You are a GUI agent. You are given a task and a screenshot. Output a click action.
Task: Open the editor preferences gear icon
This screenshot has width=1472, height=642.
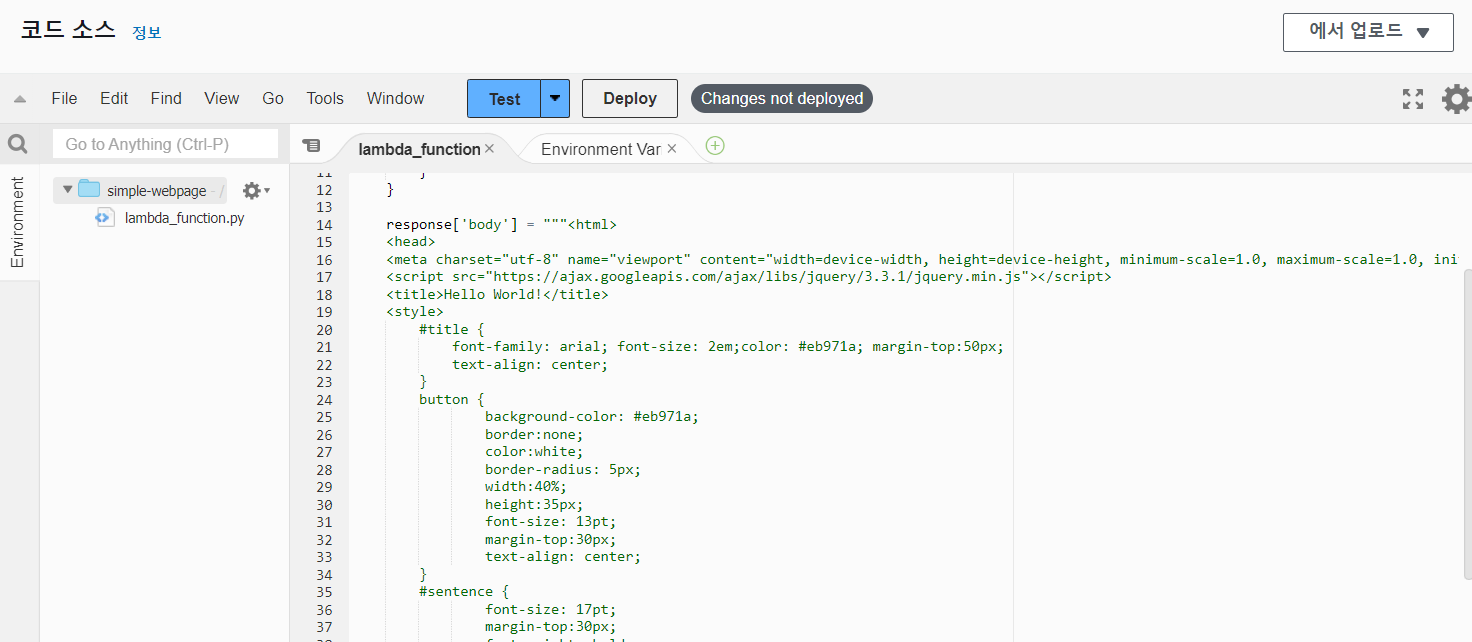1456,99
